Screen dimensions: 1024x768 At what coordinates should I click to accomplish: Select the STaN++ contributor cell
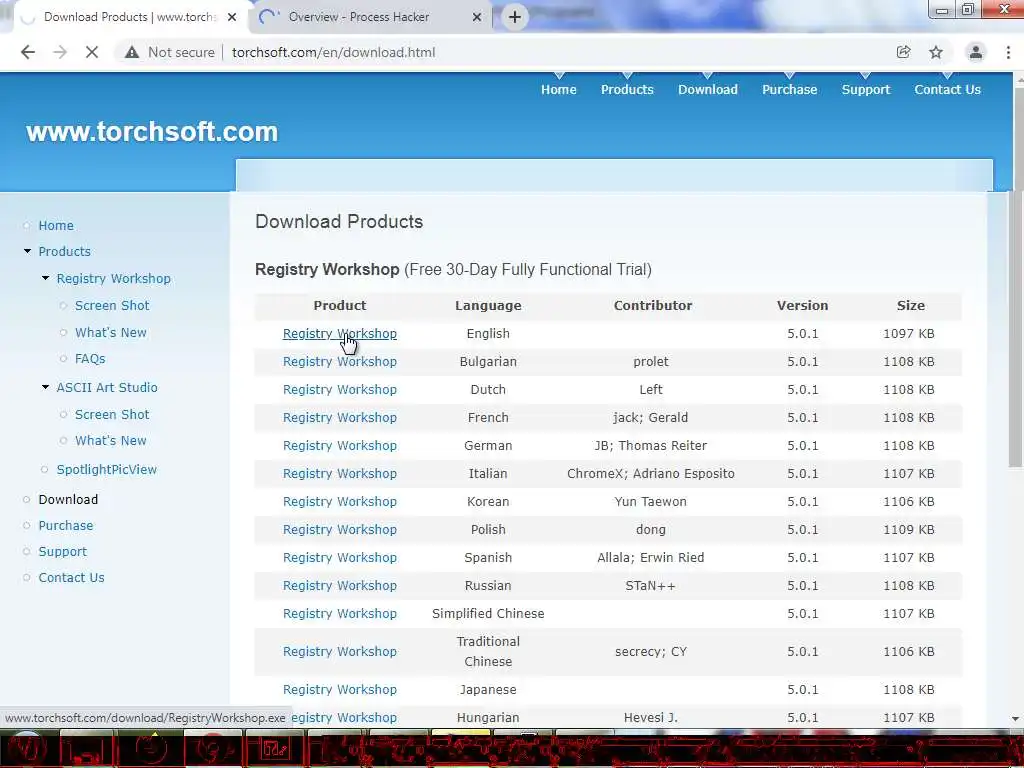tap(650, 586)
